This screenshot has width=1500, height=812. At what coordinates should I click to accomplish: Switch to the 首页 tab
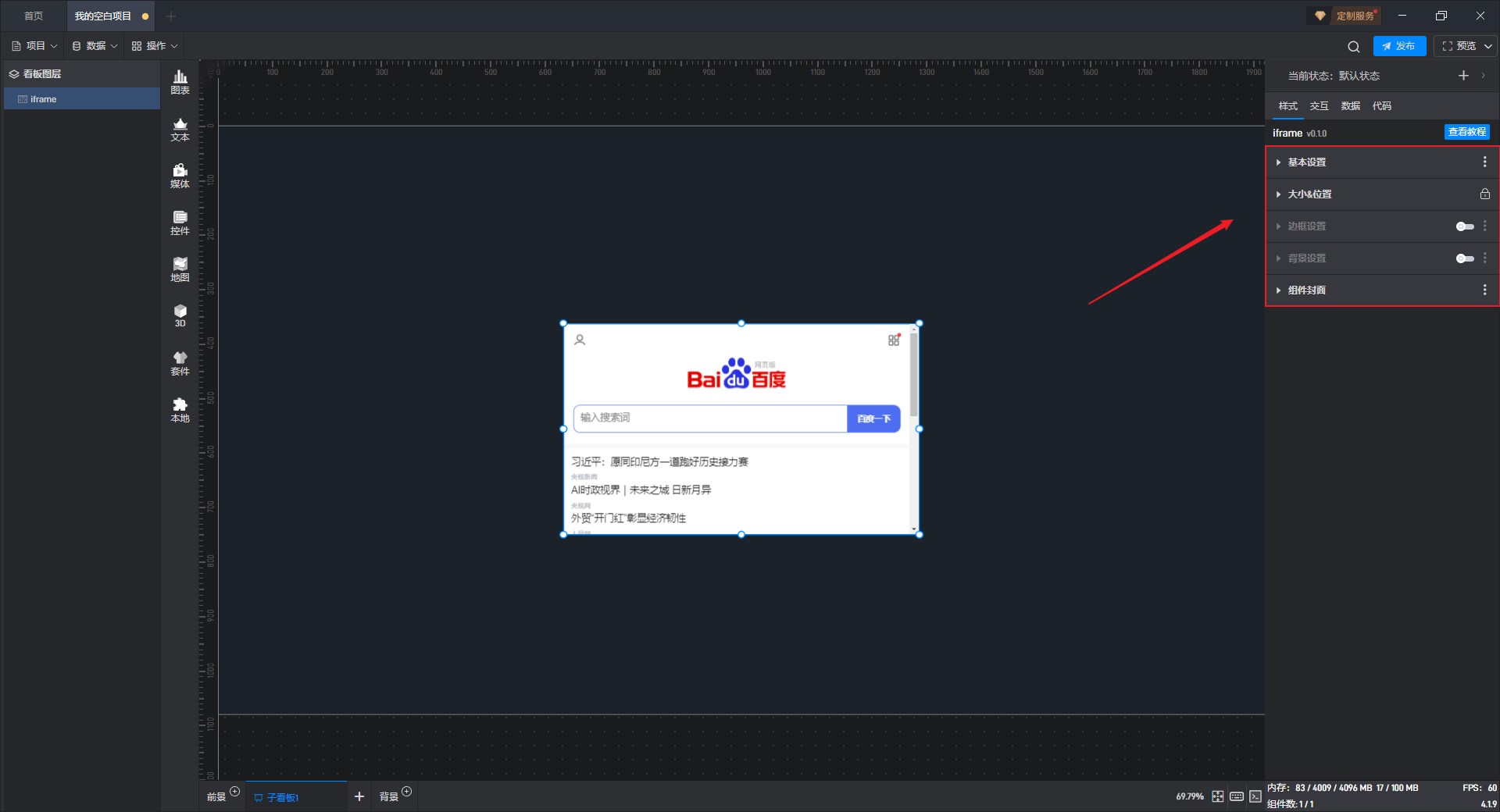coord(34,16)
